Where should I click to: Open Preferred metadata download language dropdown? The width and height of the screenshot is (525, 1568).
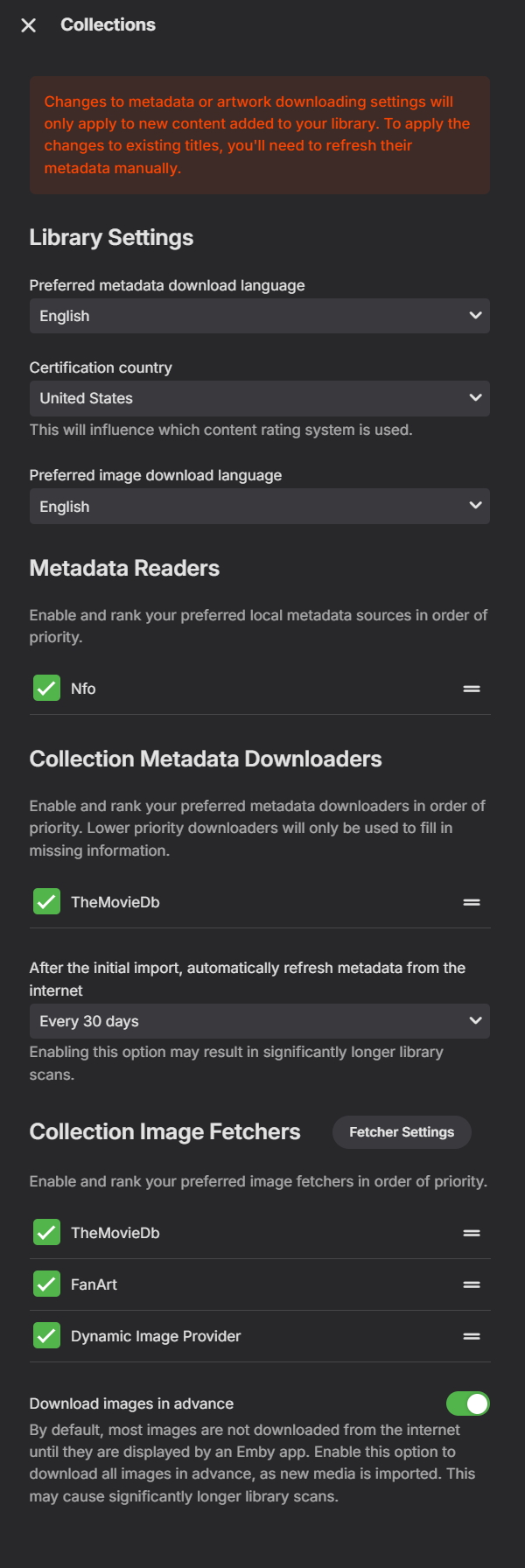coord(259,316)
